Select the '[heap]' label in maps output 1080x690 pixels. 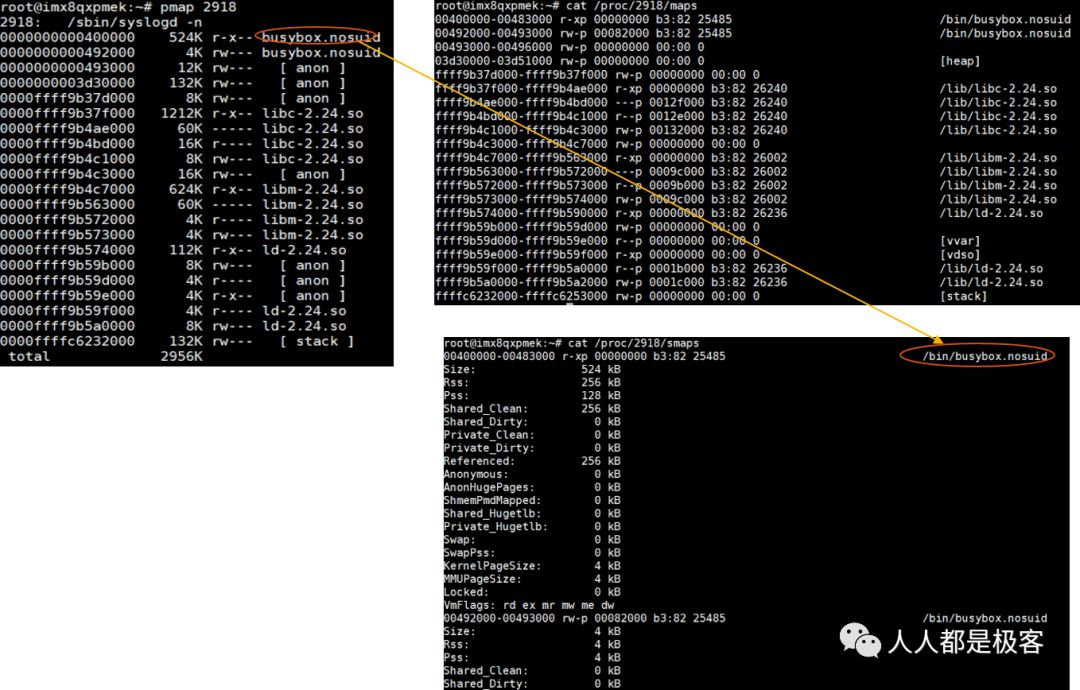tap(959, 61)
